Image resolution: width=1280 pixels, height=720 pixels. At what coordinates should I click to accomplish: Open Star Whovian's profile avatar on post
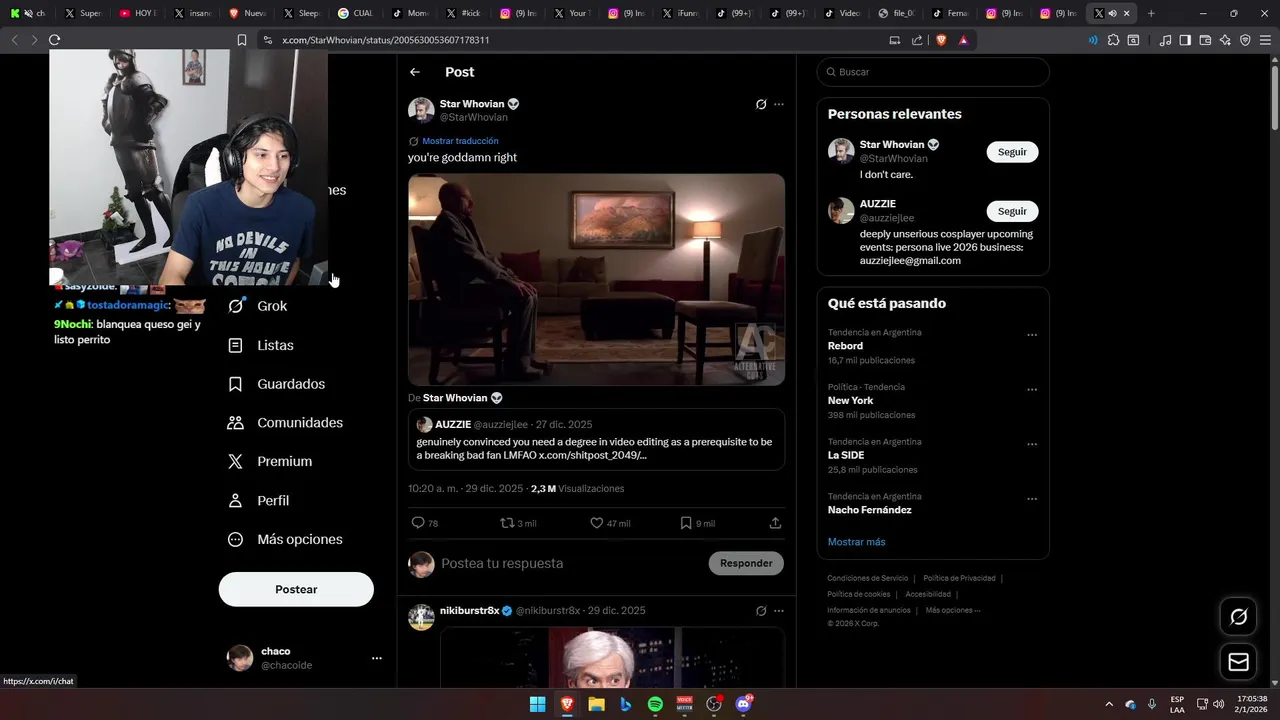(x=421, y=110)
